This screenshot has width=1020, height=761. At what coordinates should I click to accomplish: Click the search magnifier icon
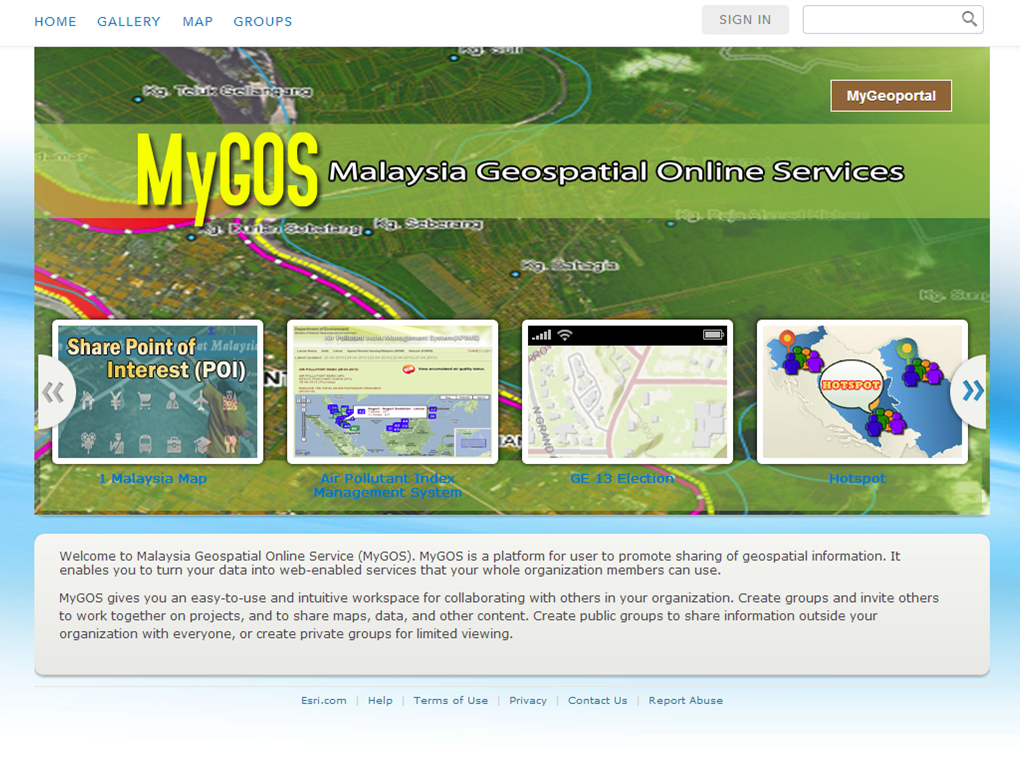tap(969, 19)
